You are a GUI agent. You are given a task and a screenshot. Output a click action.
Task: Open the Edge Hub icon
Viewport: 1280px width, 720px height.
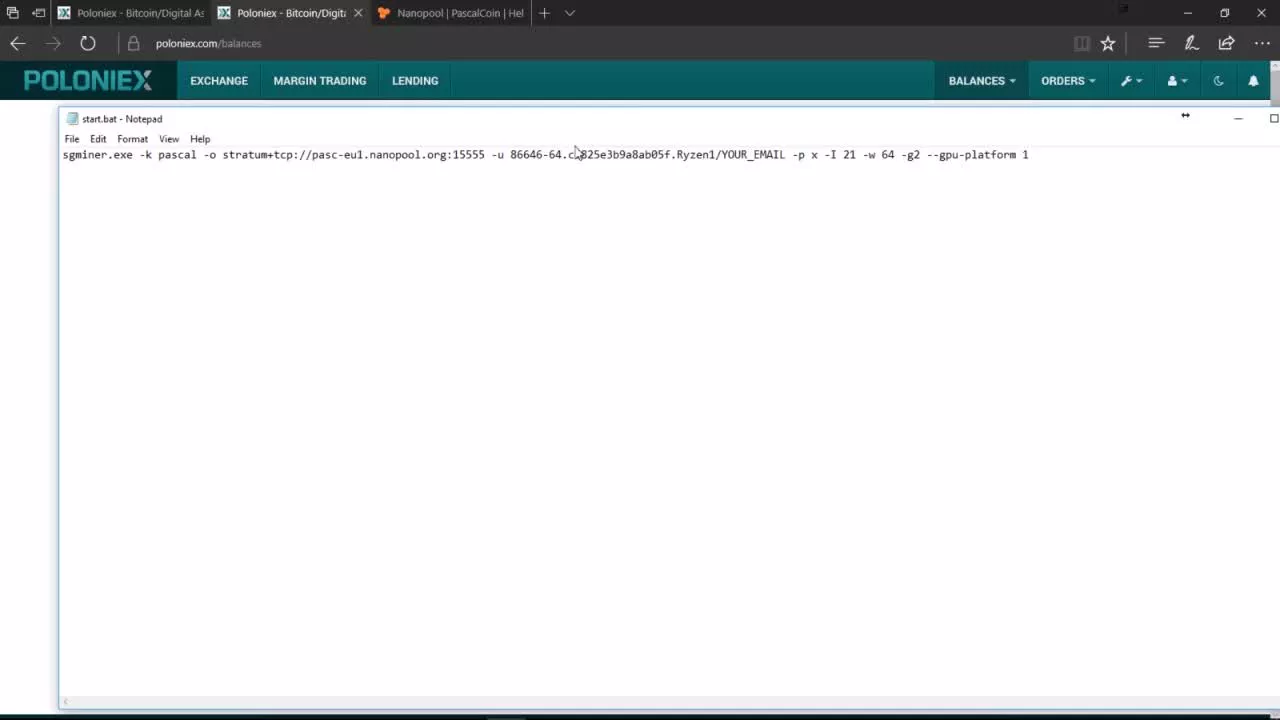click(1156, 43)
